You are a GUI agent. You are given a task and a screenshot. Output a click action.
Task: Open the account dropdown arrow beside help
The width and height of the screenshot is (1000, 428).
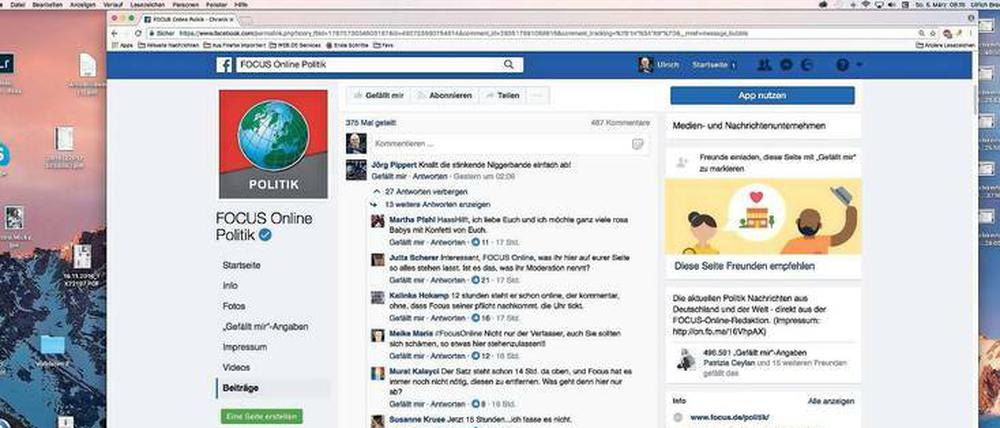click(x=859, y=64)
